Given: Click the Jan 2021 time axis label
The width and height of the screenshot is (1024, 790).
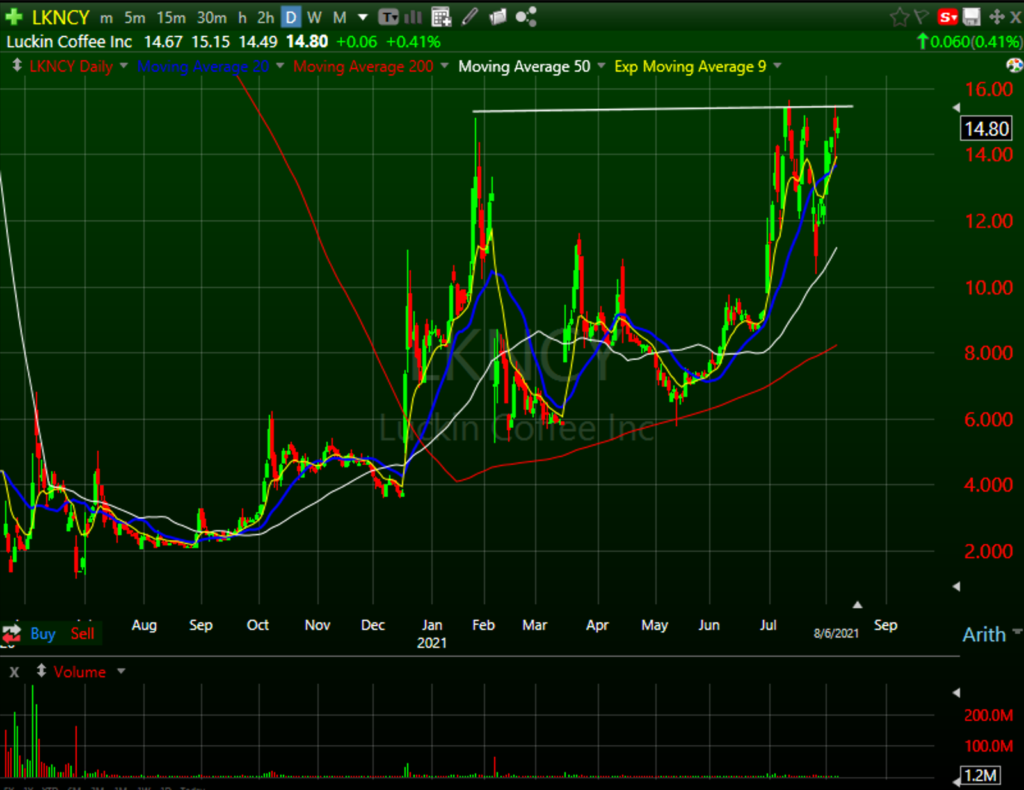Looking at the screenshot, I should coord(432,633).
